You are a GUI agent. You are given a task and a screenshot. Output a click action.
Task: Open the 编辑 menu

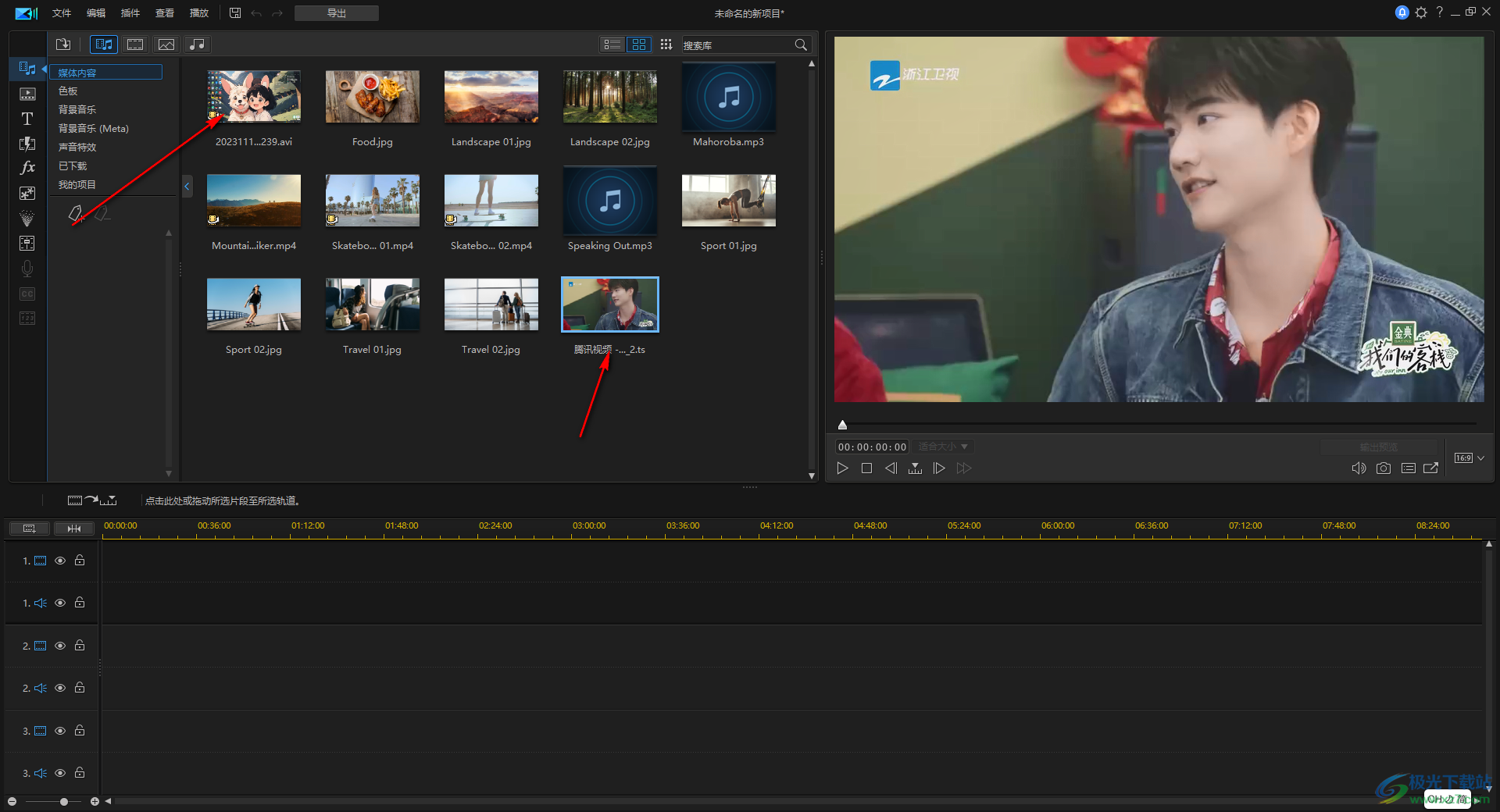coord(96,13)
